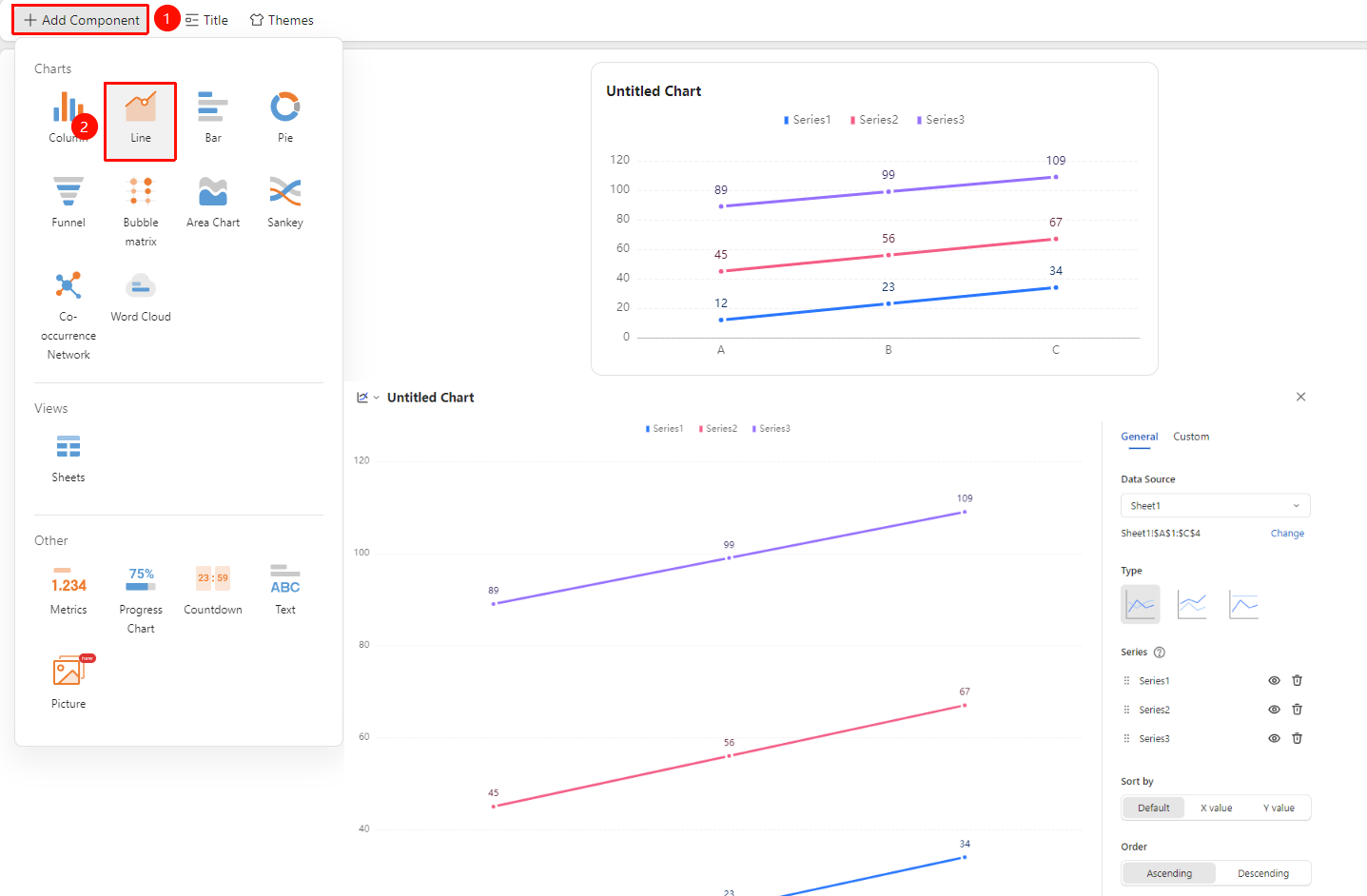Click the Add Component button

pyautogui.click(x=81, y=20)
